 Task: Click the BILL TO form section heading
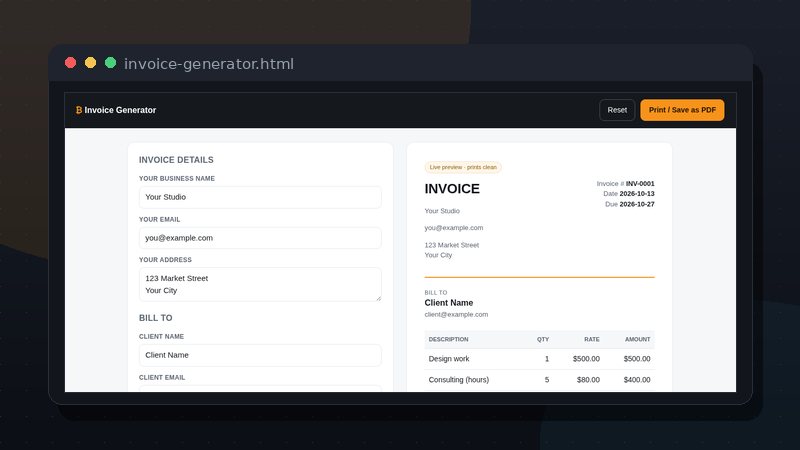point(156,318)
